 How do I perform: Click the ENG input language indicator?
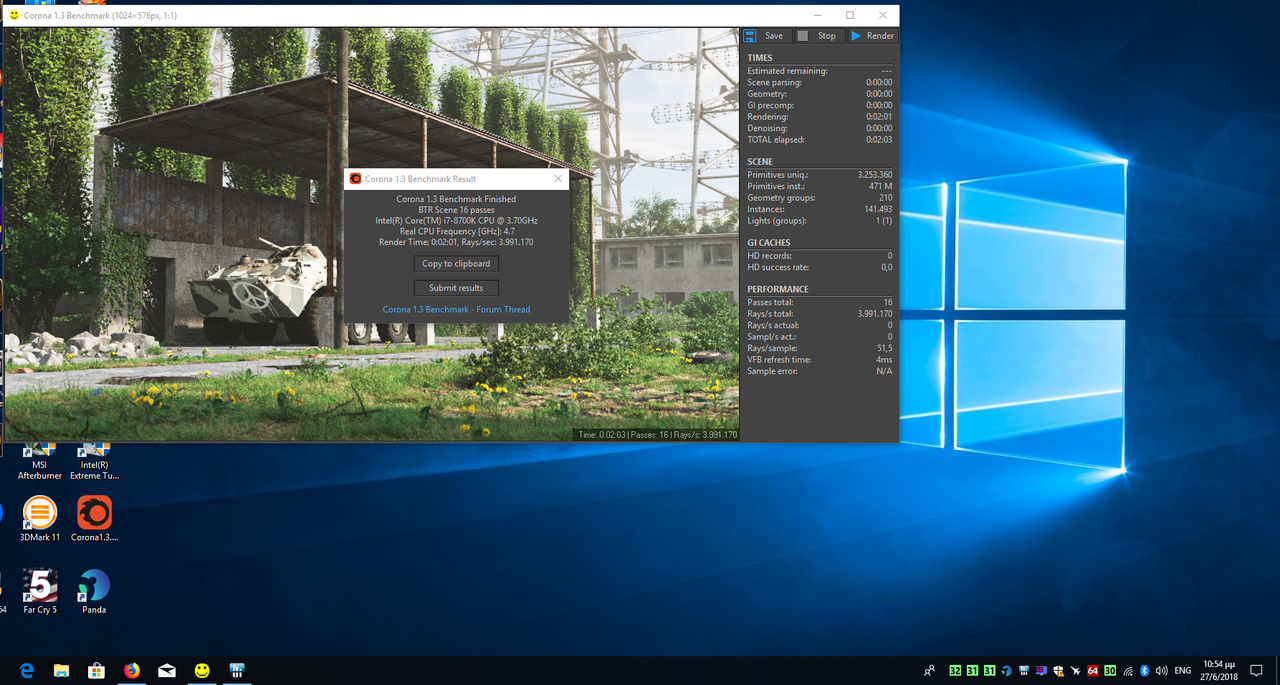point(1183,671)
